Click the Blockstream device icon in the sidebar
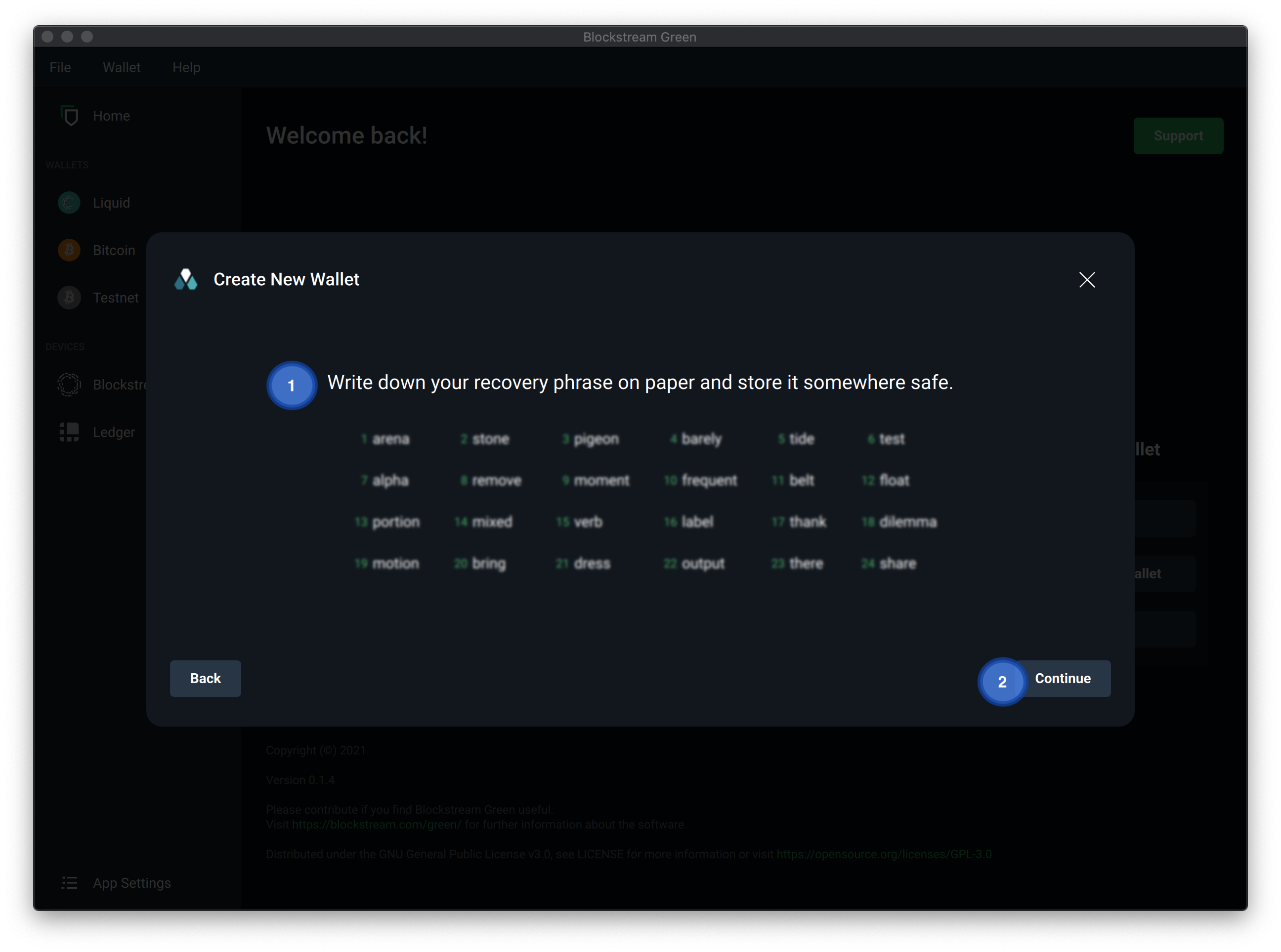The width and height of the screenshot is (1281, 952). coord(69,385)
